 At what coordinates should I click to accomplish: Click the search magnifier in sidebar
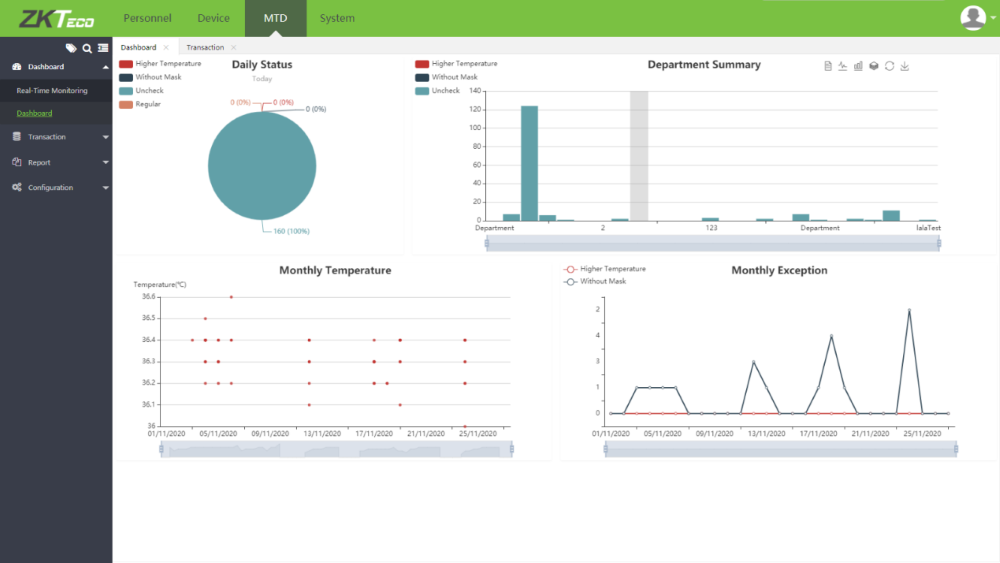(x=87, y=48)
